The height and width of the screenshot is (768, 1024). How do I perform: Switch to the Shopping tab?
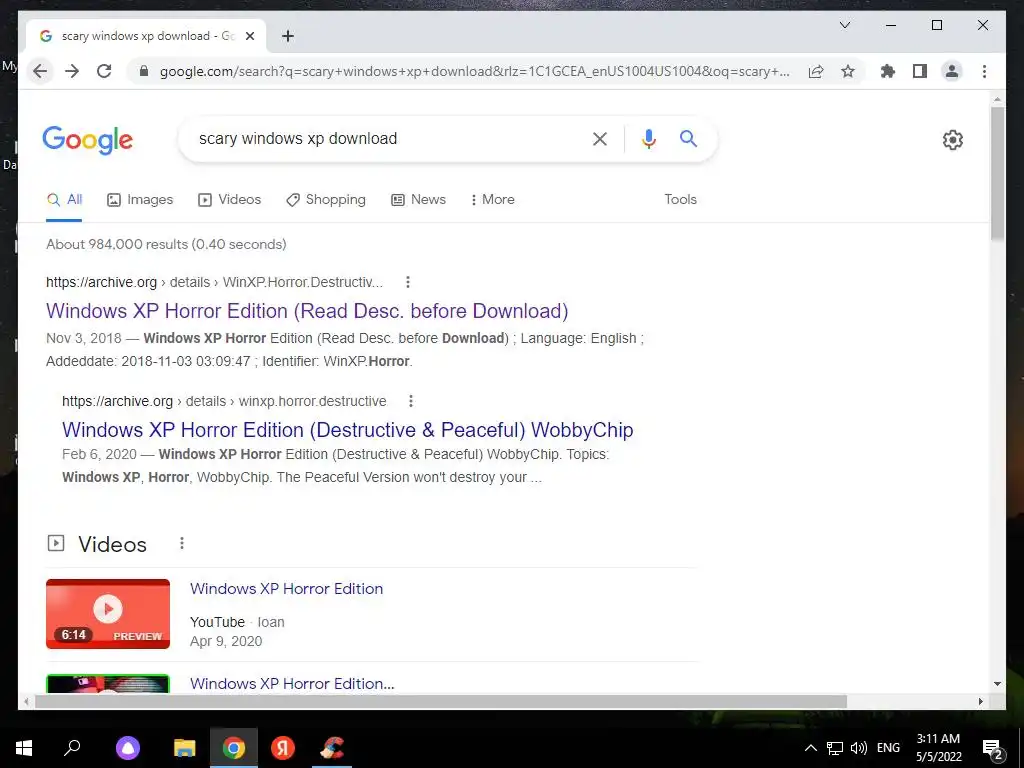[x=326, y=200]
